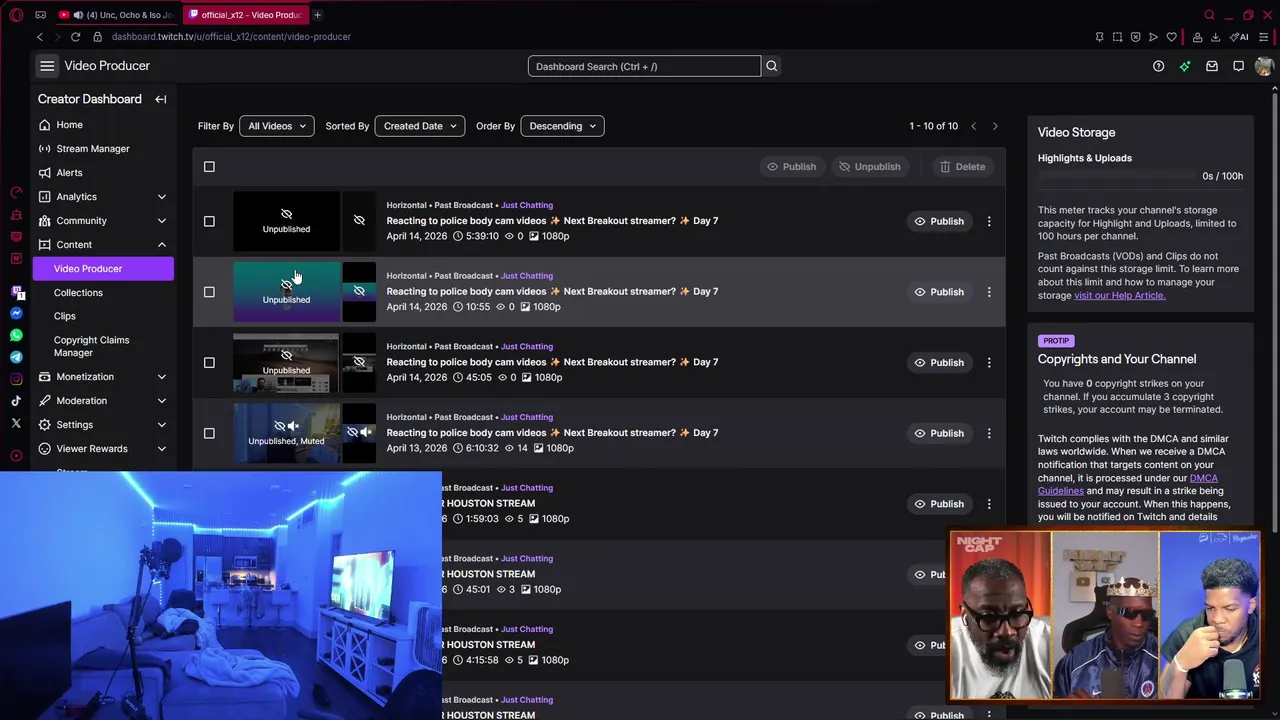Go to next page of videos arrow

tap(995, 126)
